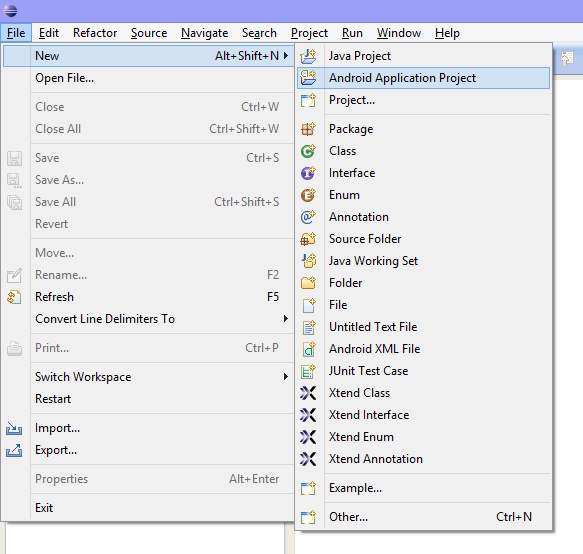Viewport: 583px width, 554px height.
Task: Click the Package icon
Action: [308, 129]
